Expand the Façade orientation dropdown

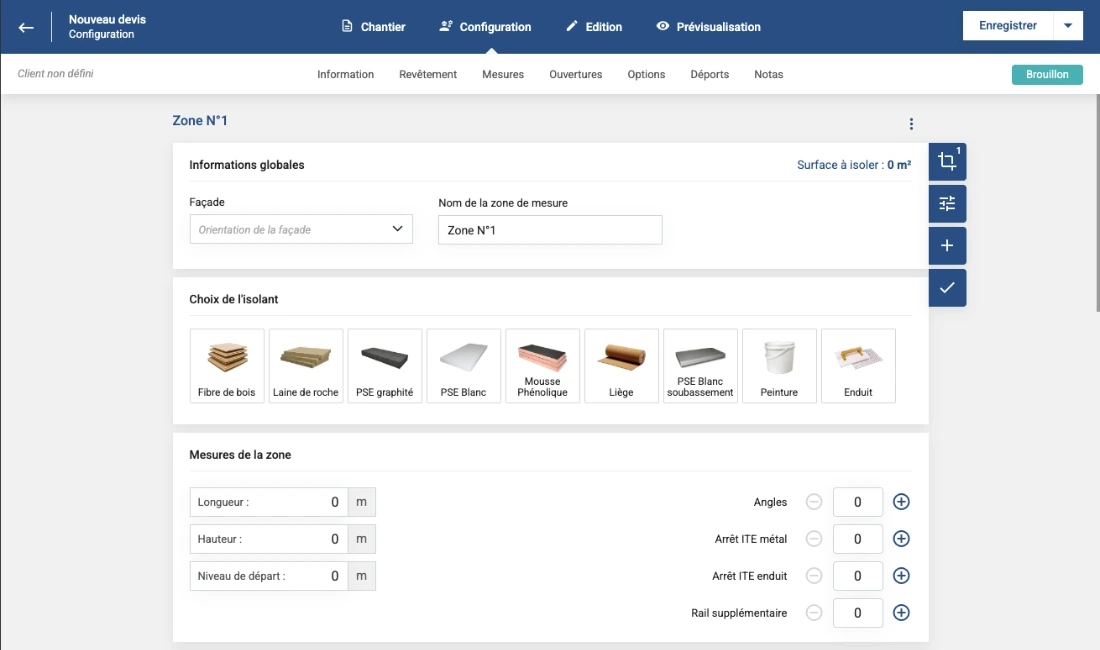(301, 229)
